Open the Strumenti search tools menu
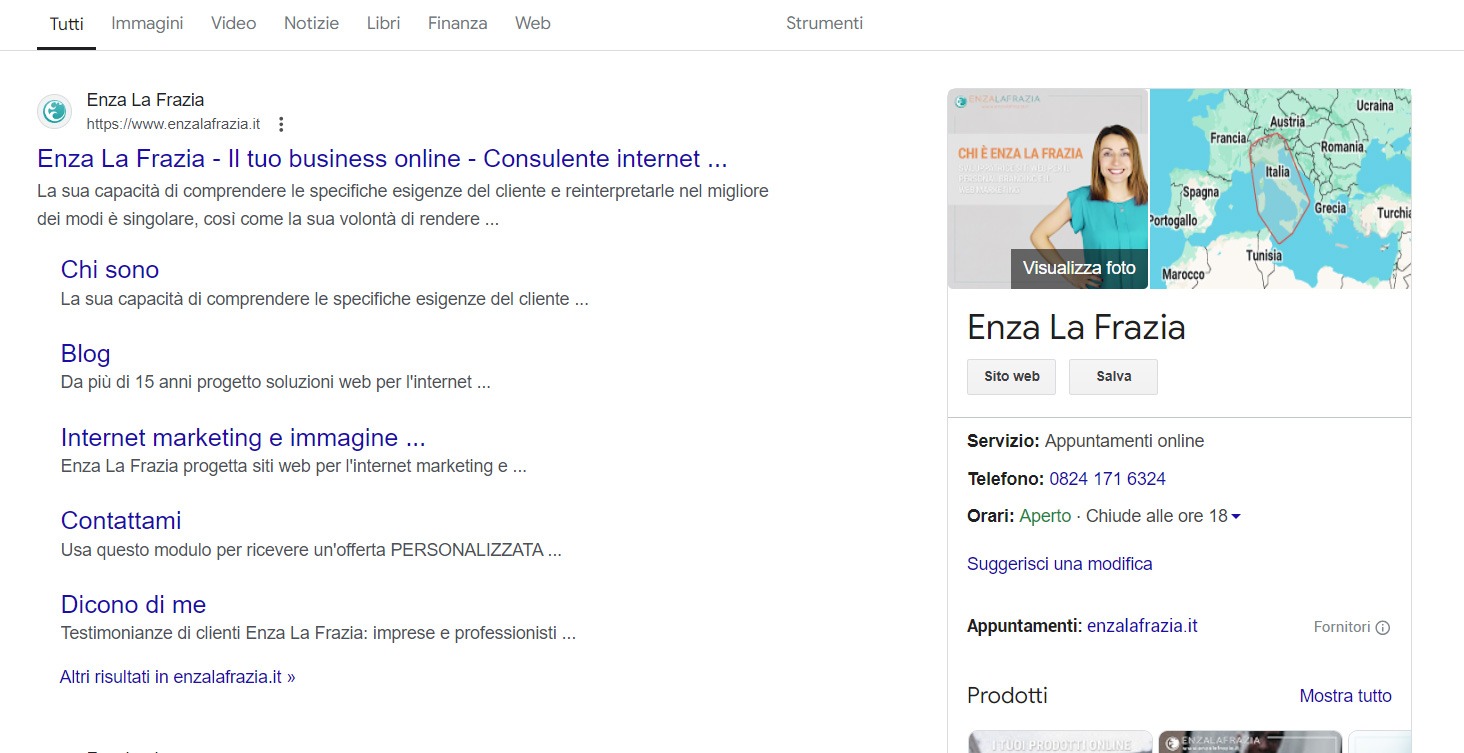This screenshot has width=1464, height=753. pos(824,23)
